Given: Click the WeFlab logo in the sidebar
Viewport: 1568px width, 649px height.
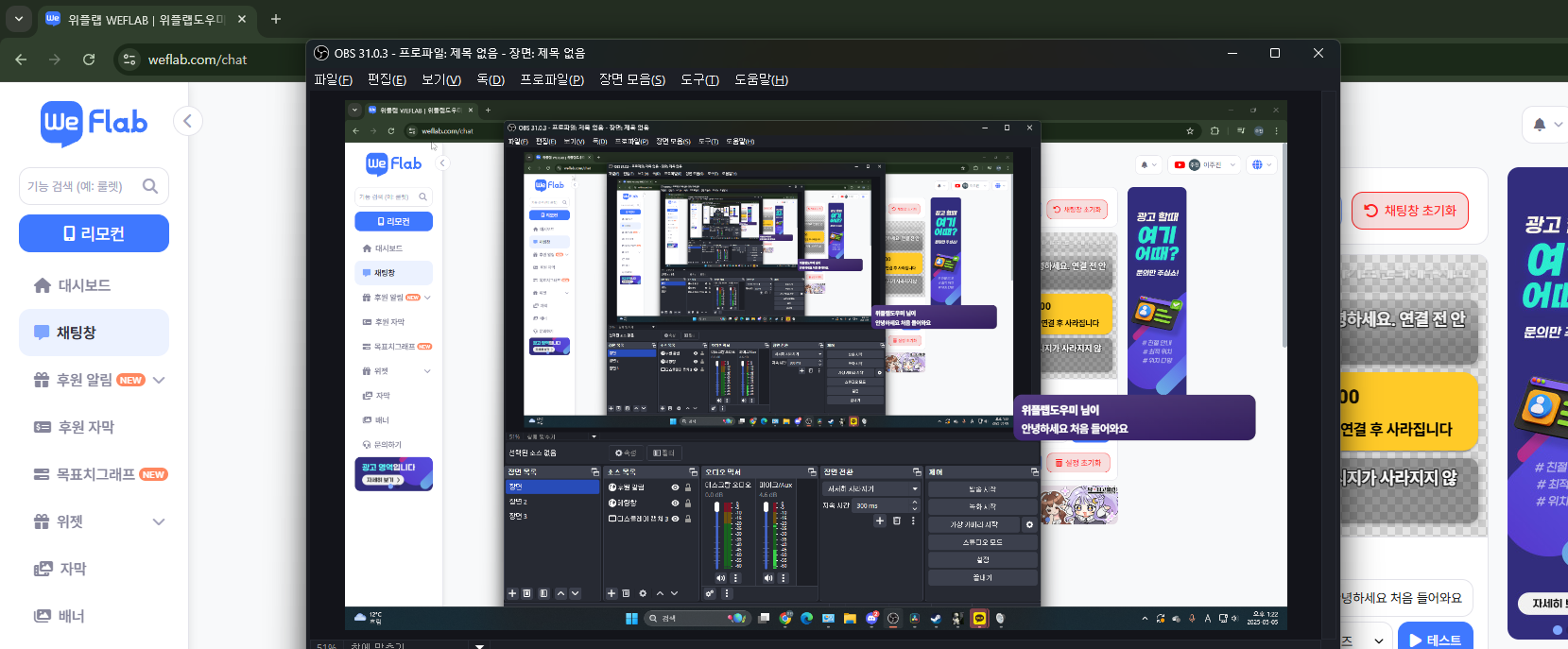Looking at the screenshot, I should pos(95,123).
